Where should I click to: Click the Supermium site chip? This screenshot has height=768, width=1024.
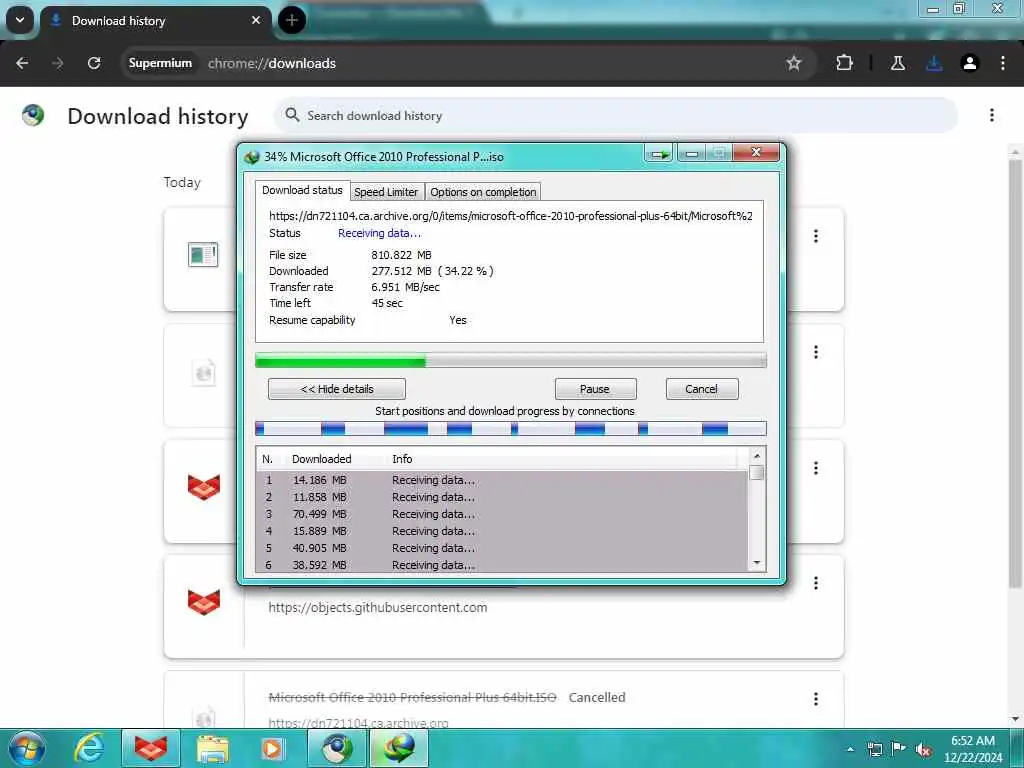pyautogui.click(x=160, y=63)
